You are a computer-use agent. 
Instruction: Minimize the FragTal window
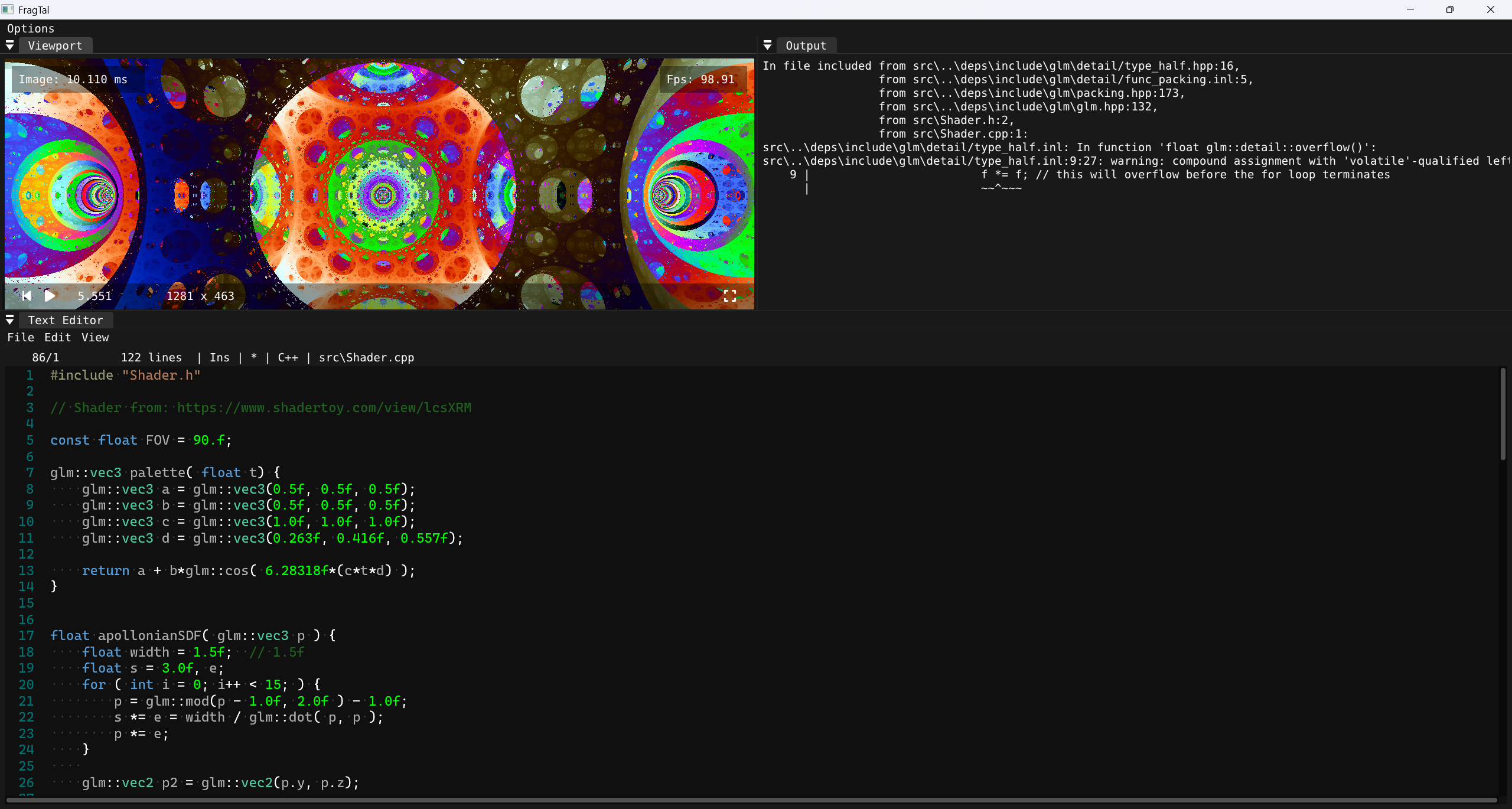click(1410, 9)
